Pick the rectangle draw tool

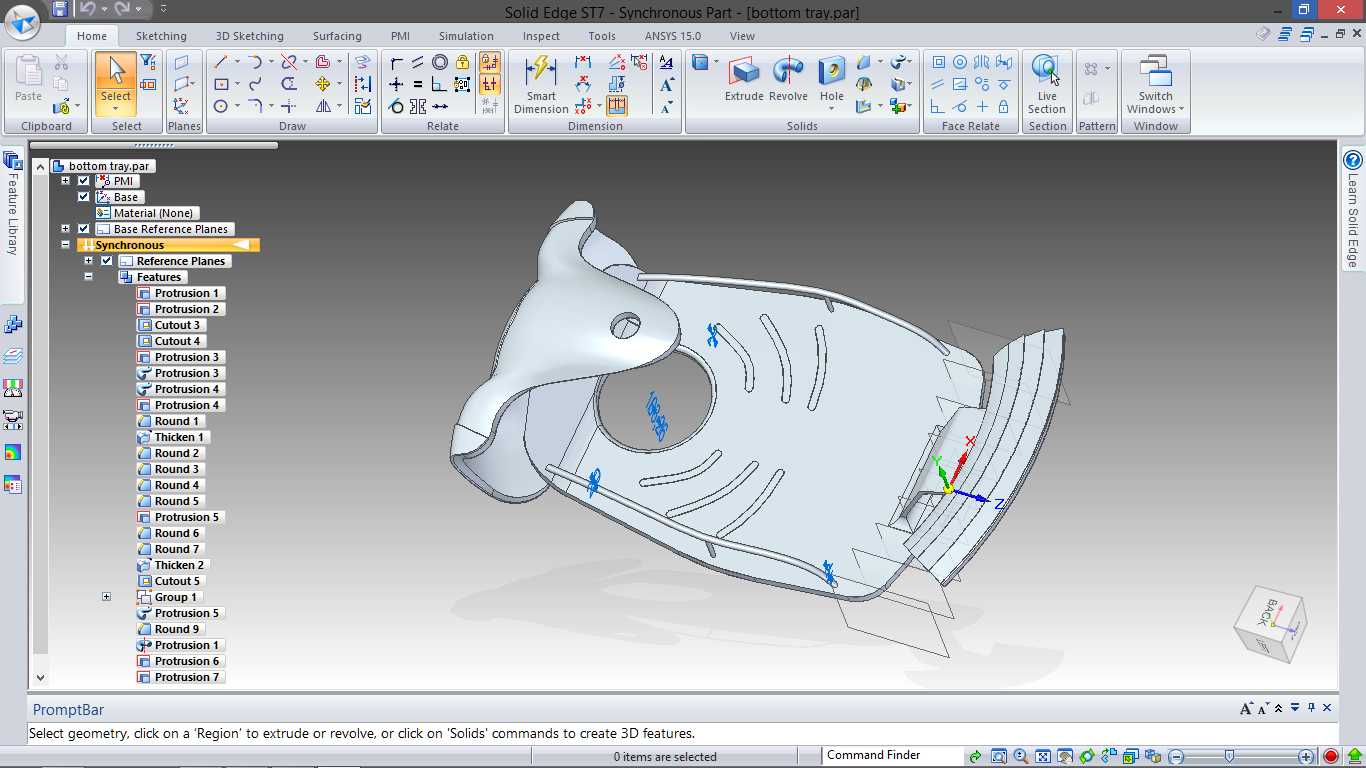tap(221, 84)
